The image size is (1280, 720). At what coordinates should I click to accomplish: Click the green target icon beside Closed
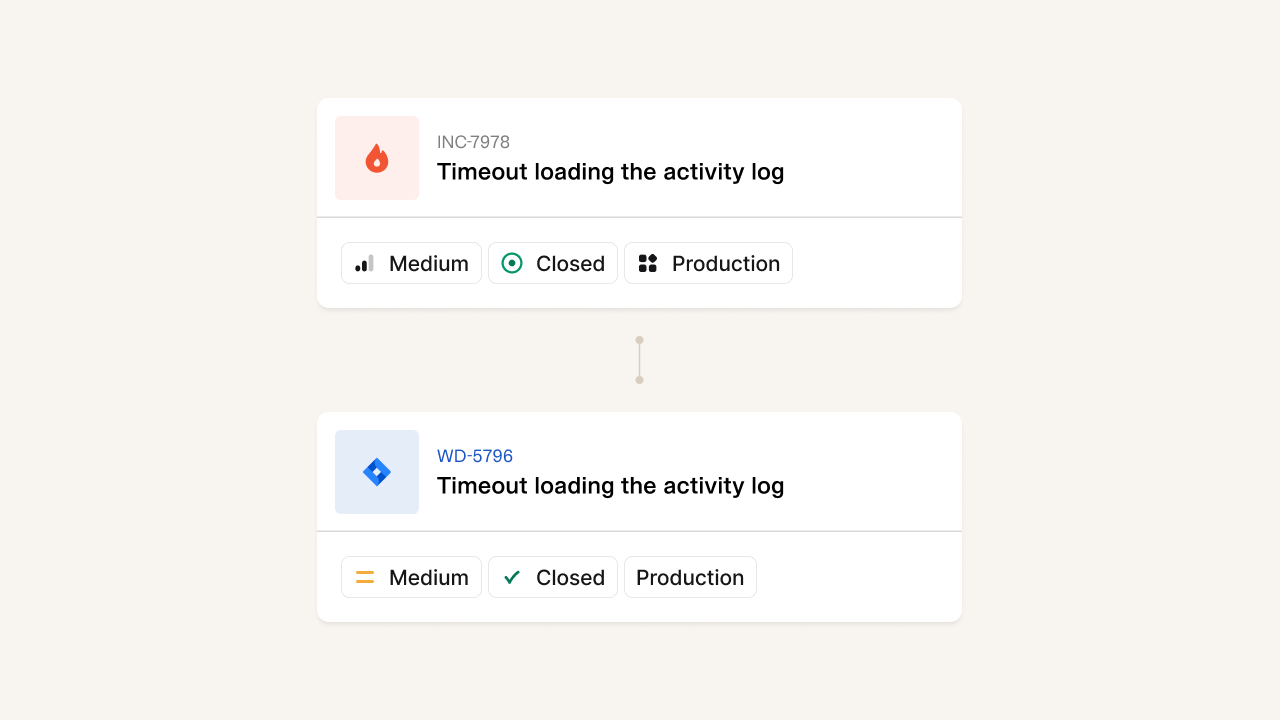pyautogui.click(x=511, y=263)
